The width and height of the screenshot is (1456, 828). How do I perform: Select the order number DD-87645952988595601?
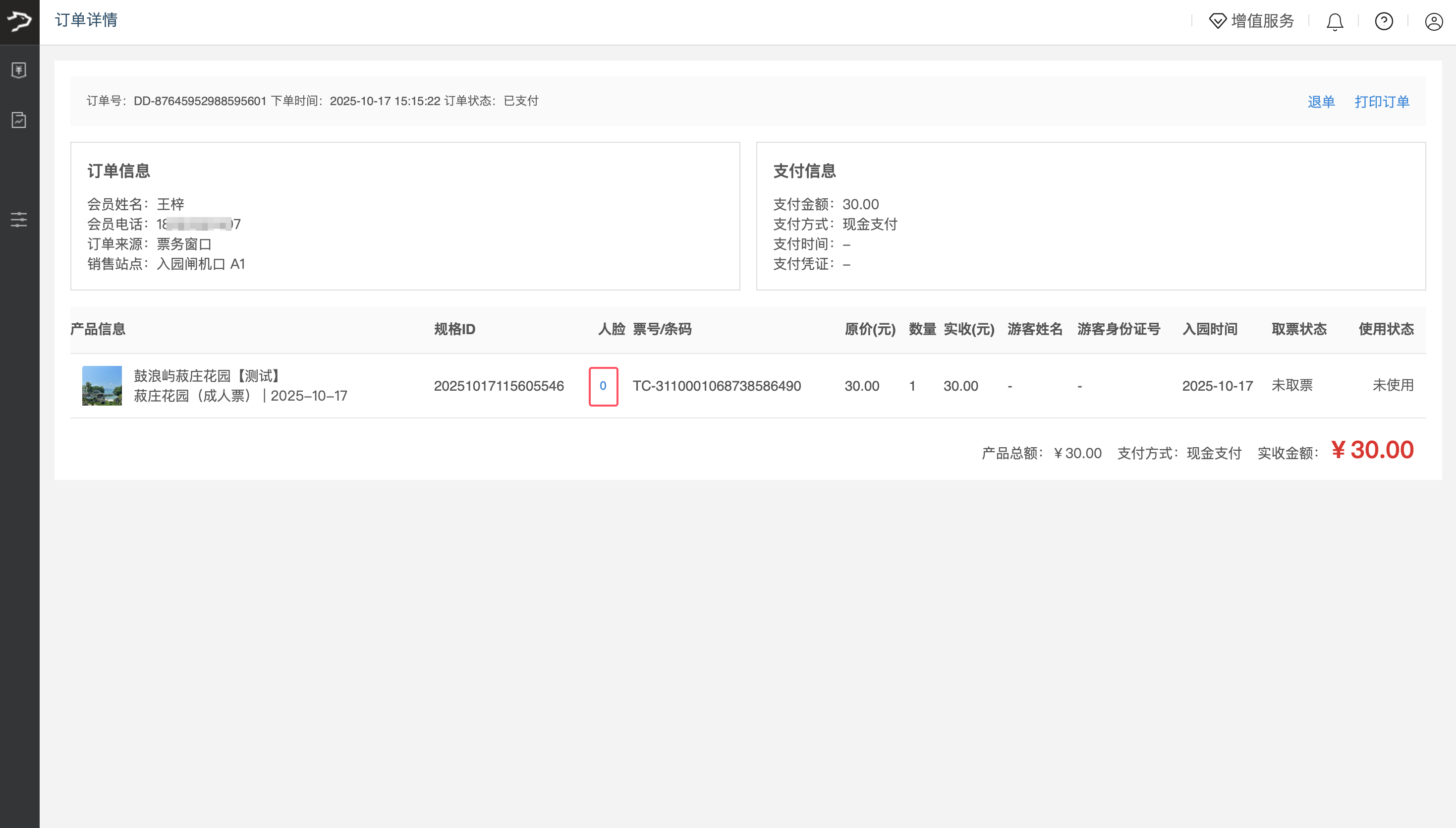pyautogui.click(x=200, y=101)
